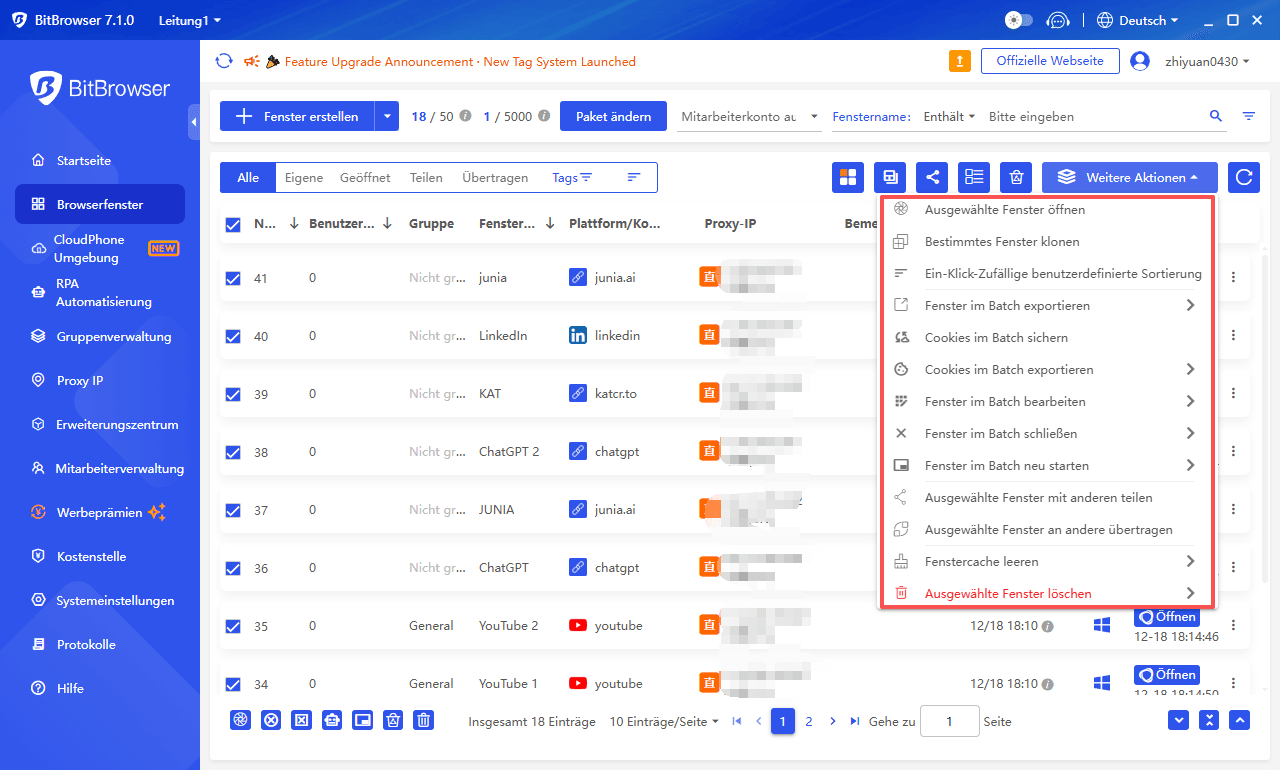
Task: Uncheck the checkbox for row 38 ChatGPT 2
Action: pos(233,452)
